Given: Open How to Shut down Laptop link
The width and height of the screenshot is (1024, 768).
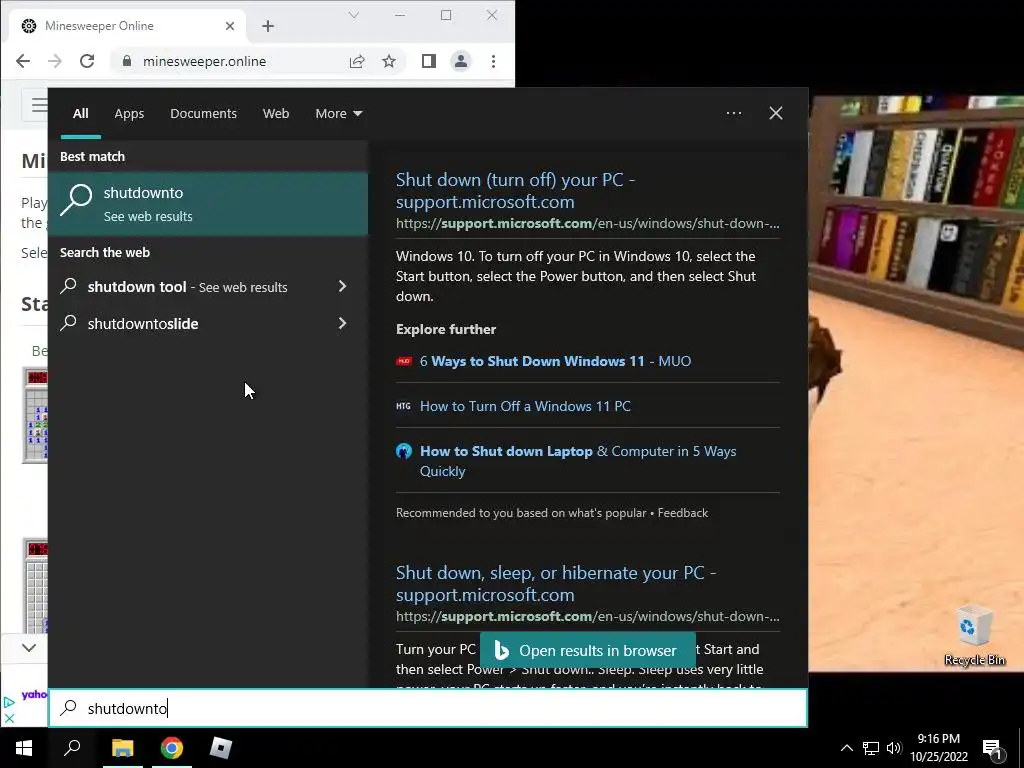Looking at the screenshot, I should pyautogui.click(x=578, y=461).
